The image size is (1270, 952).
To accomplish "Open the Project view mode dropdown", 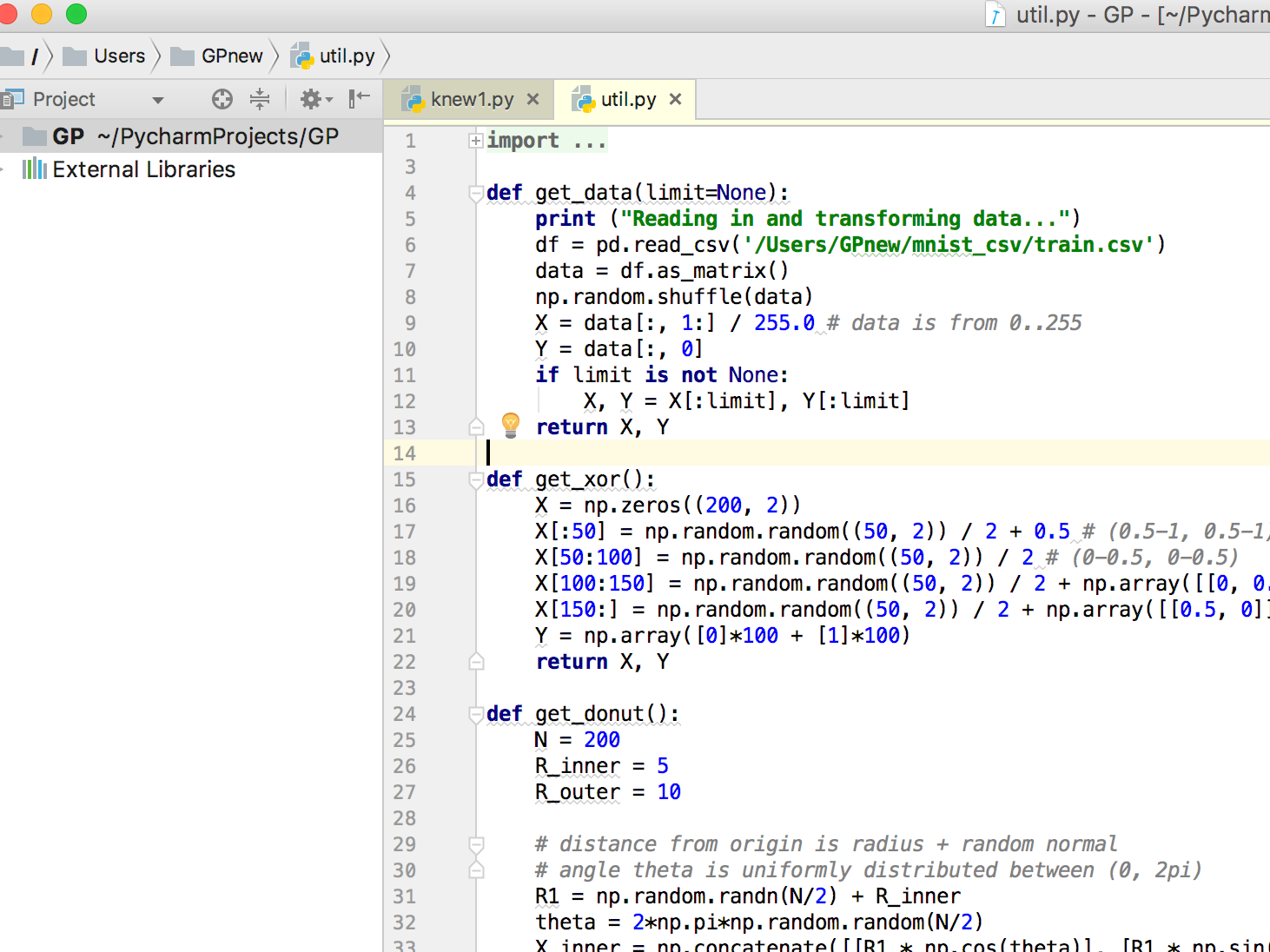I will point(157,99).
